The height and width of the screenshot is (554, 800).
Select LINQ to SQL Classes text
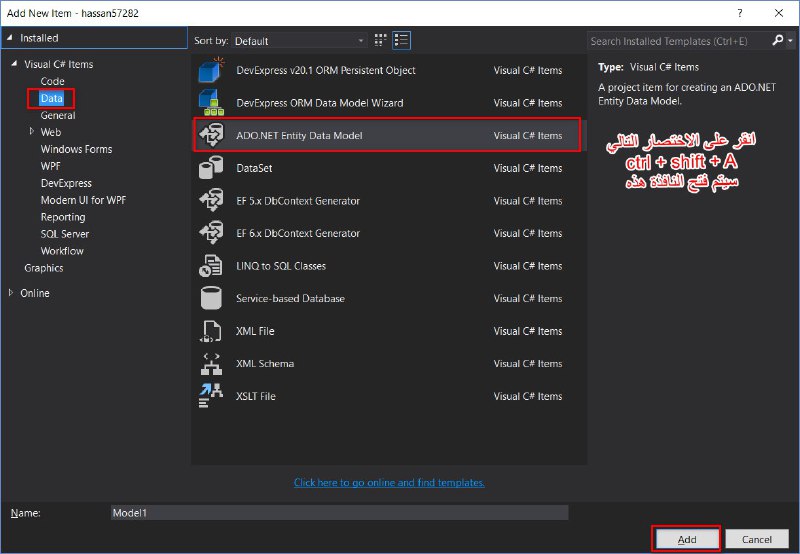tap(281, 266)
